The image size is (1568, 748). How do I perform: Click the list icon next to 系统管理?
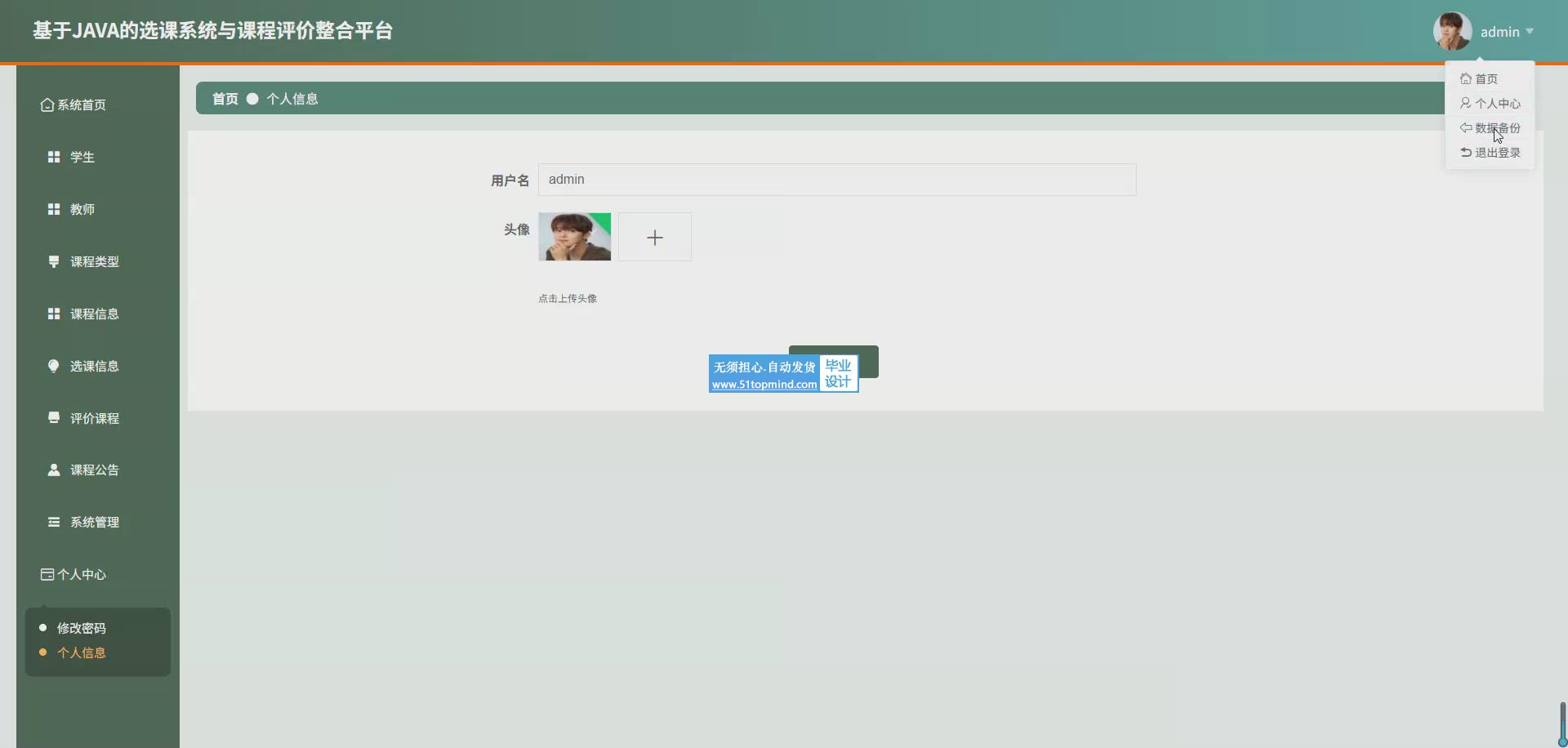coord(54,522)
